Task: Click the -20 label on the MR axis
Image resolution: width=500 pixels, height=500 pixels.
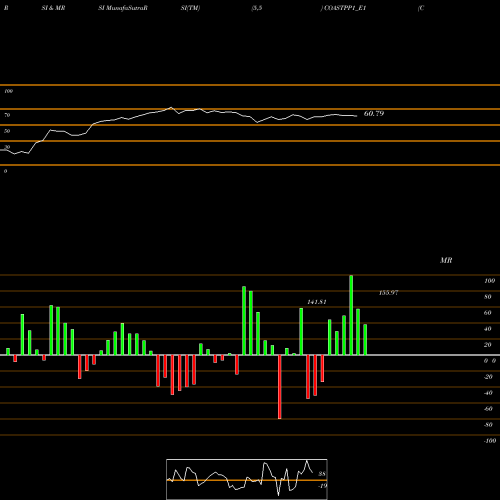Action: [488, 377]
